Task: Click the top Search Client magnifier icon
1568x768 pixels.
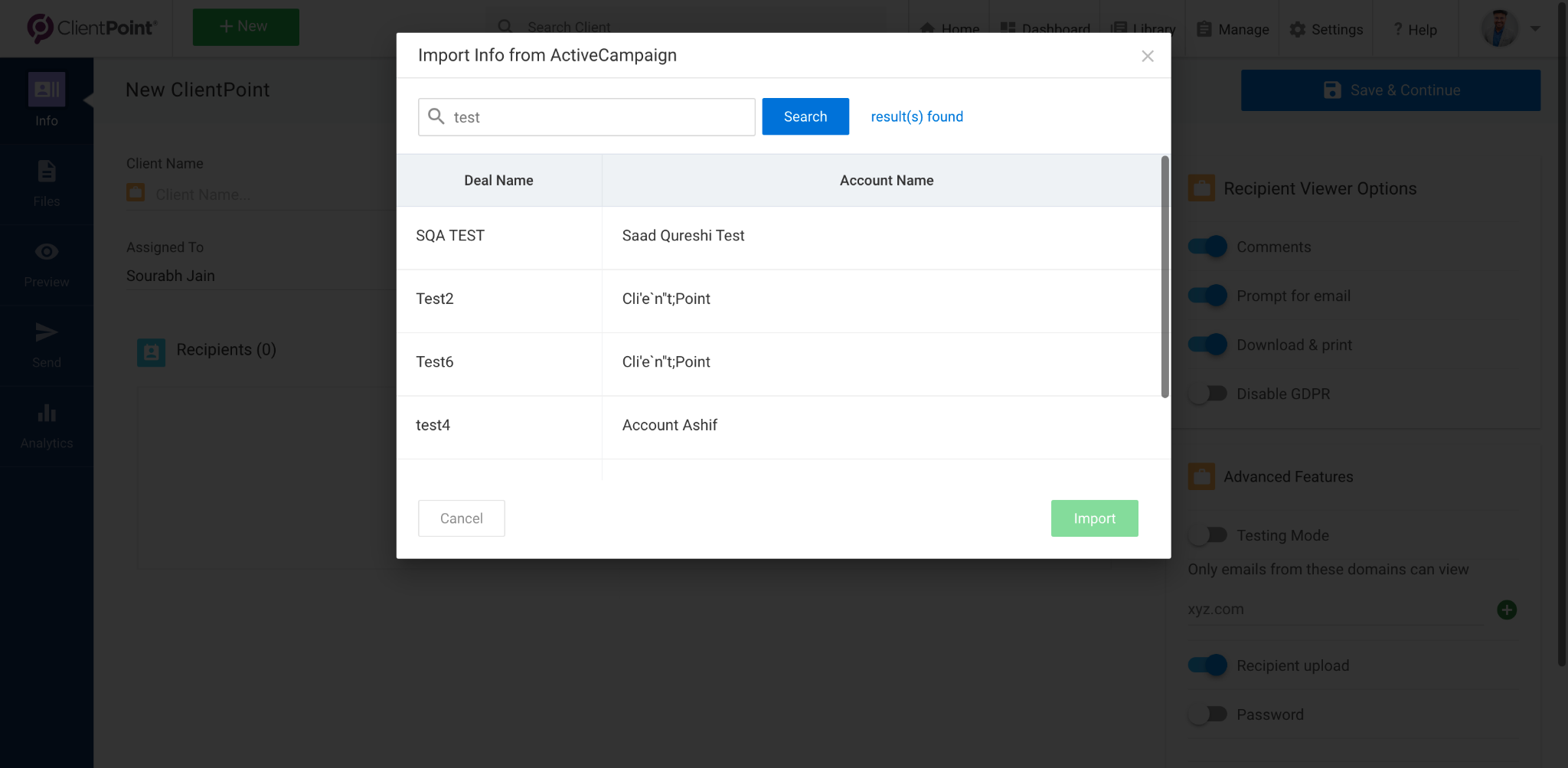Action: [505, 27]
